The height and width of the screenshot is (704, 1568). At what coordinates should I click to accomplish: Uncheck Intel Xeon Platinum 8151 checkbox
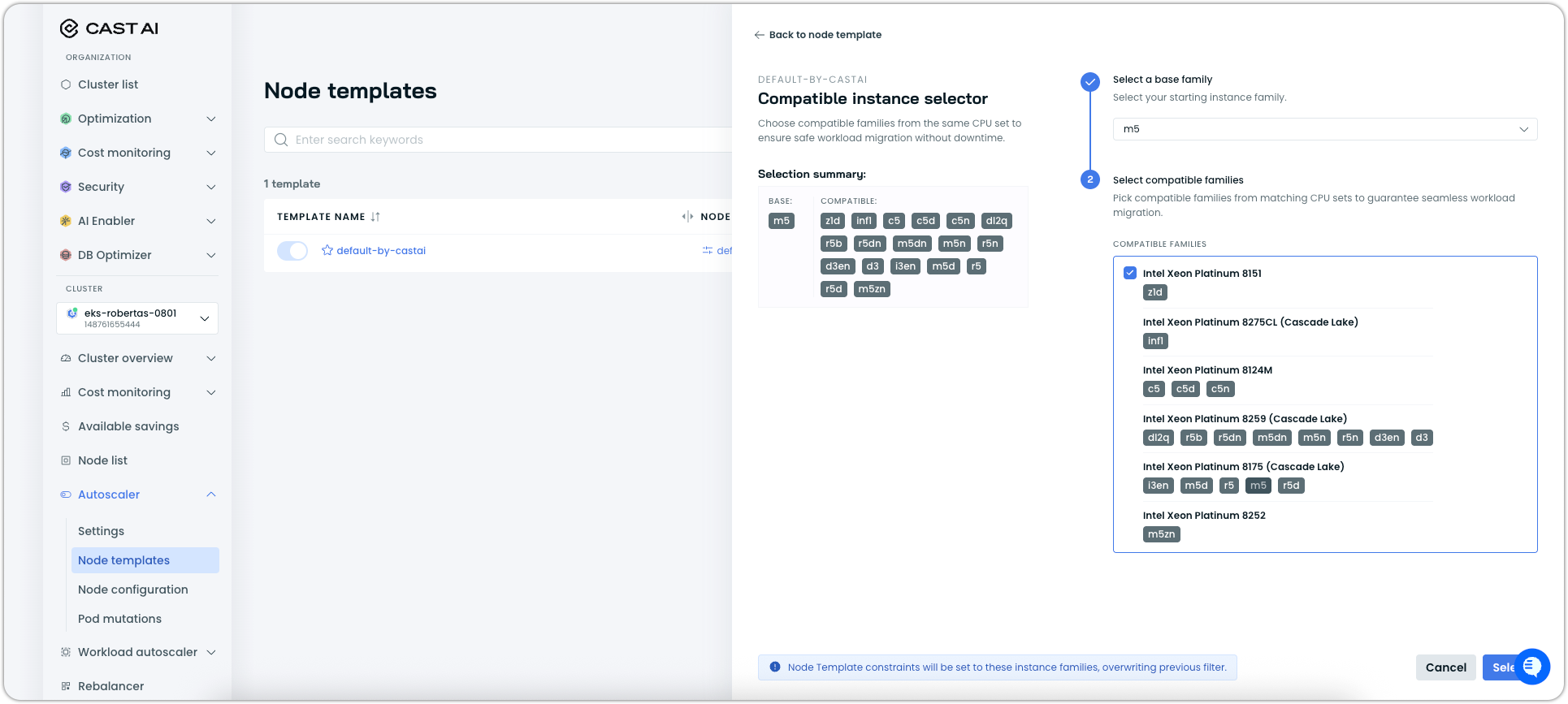[1129, 273]
